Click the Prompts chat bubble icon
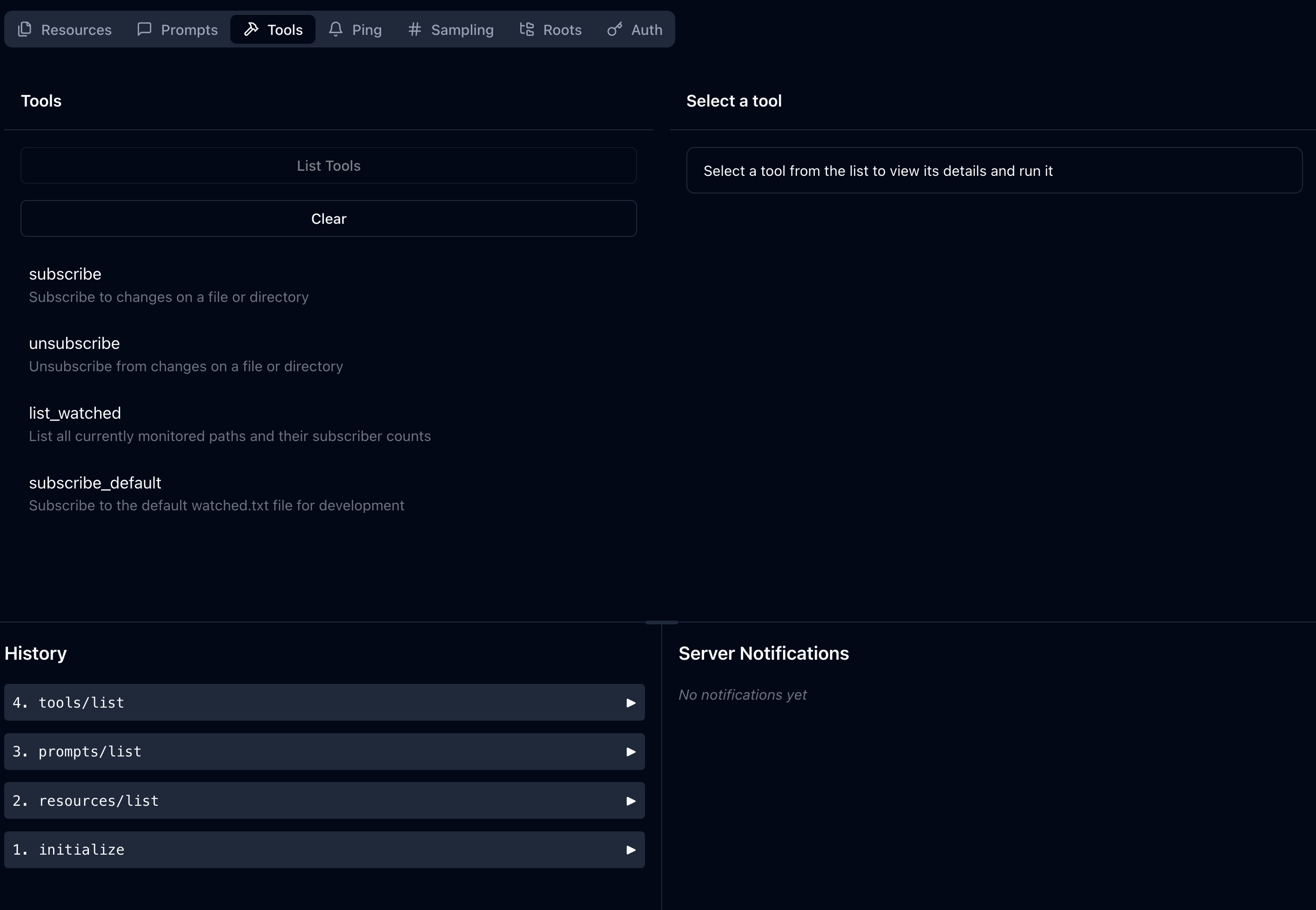This screenshot has width=1316, height=910. click(x=144, y=29)
